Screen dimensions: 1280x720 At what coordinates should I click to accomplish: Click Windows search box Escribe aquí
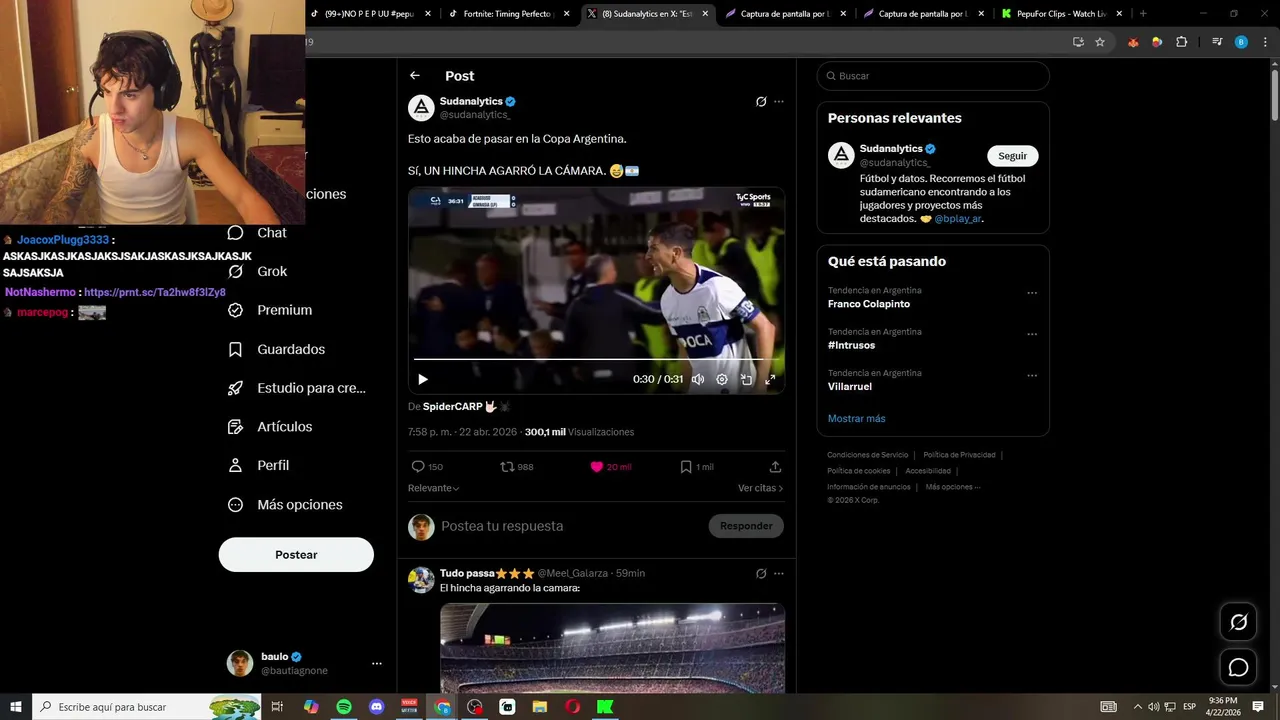(147, 707)
